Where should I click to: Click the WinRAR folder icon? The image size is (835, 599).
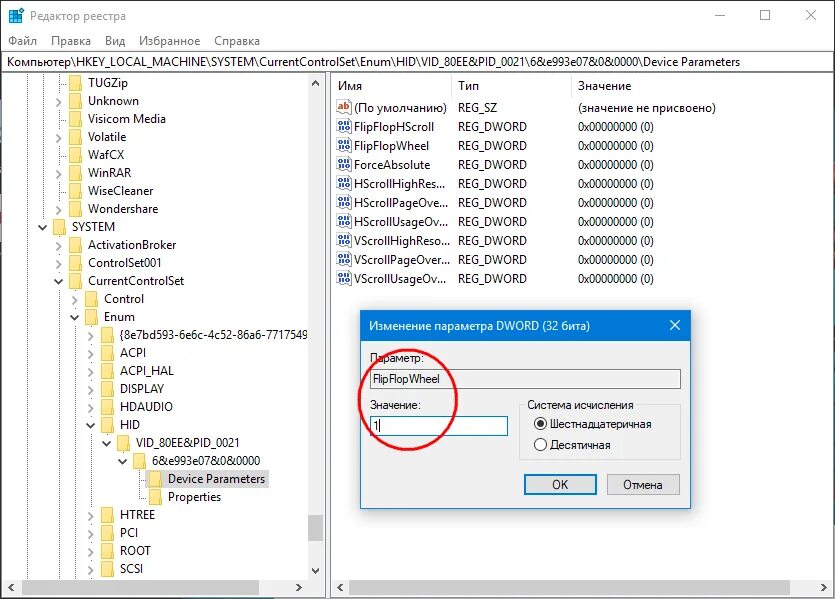(x=76, y=173)
